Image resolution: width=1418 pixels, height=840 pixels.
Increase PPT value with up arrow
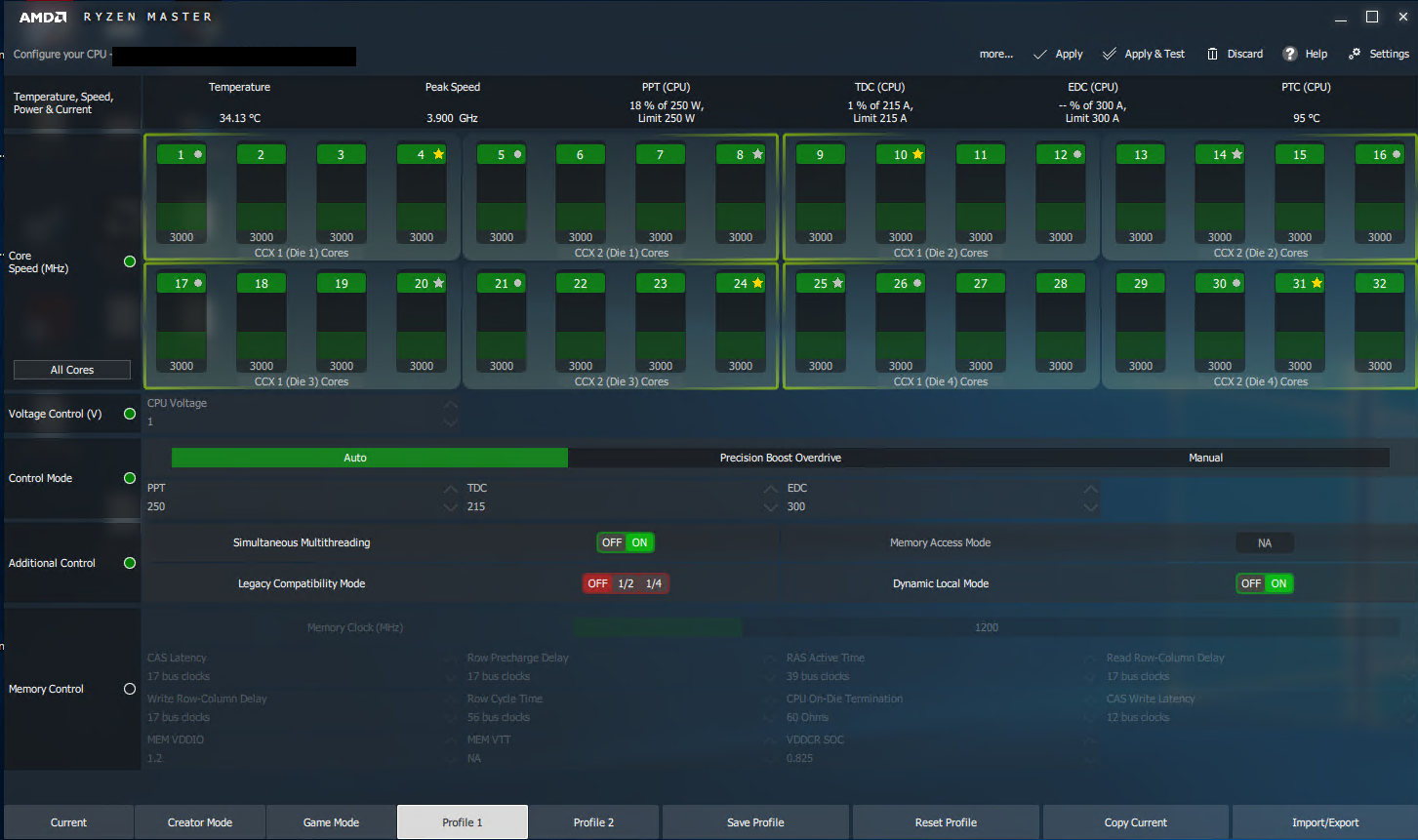click(450, 489)
